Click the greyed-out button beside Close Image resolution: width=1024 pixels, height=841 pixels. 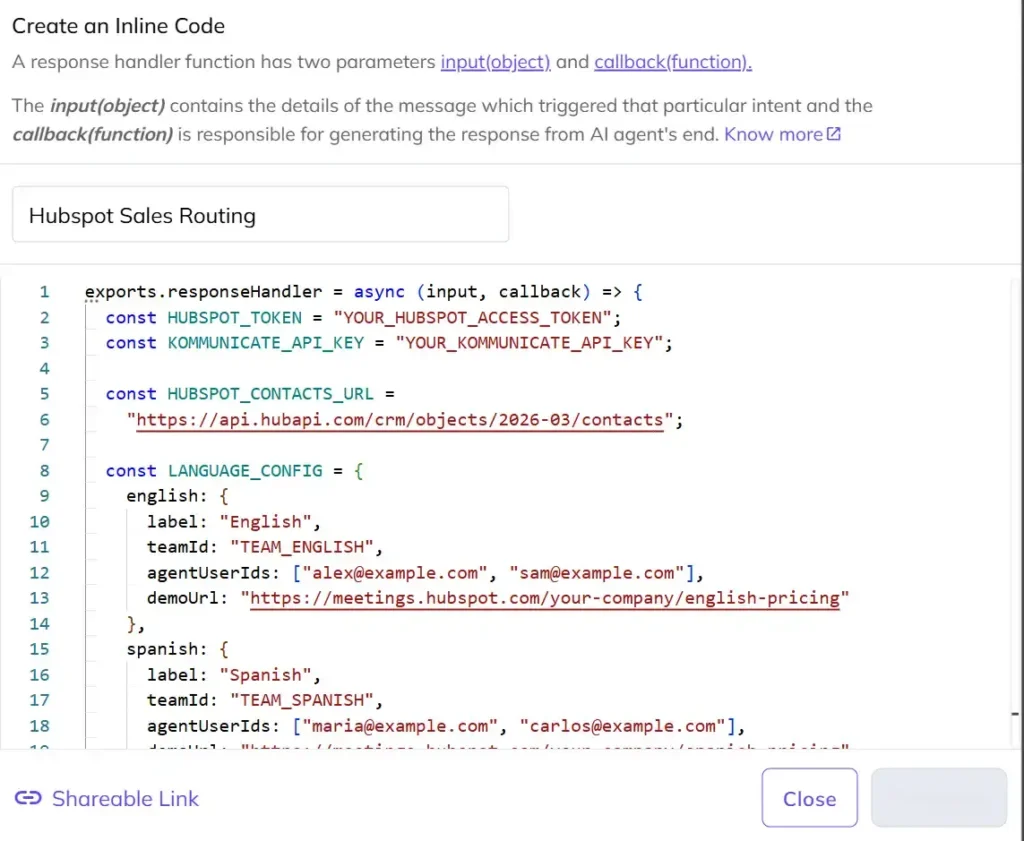click(938, 798)
